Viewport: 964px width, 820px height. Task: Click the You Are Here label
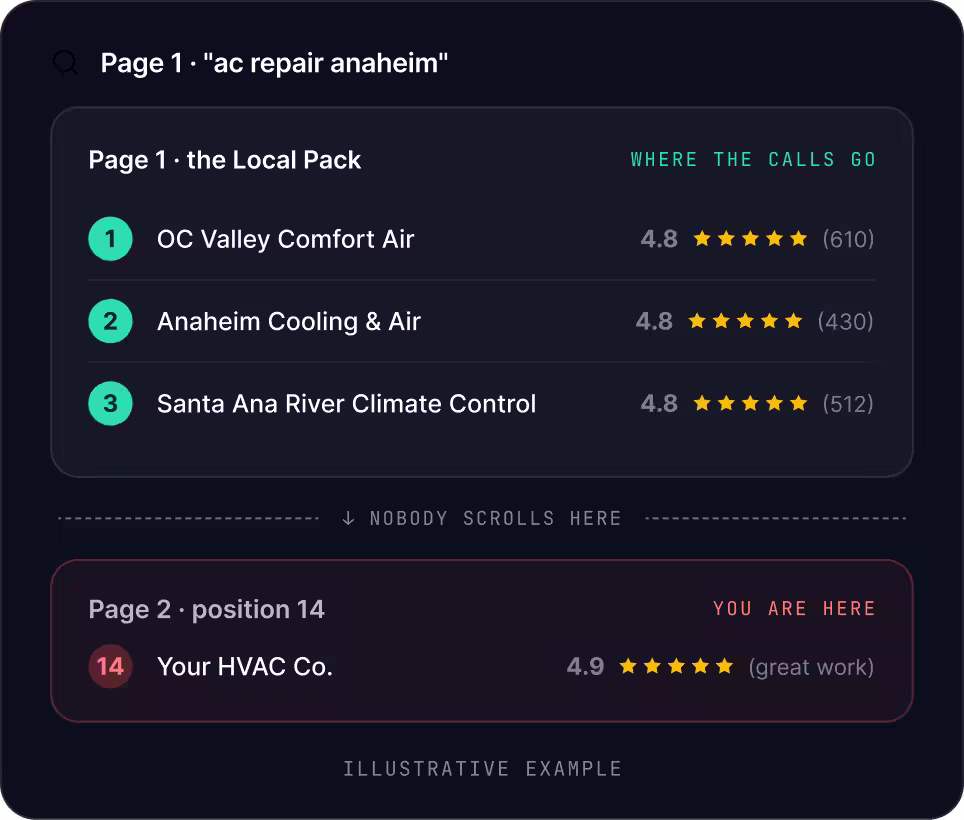pos(794,609)
